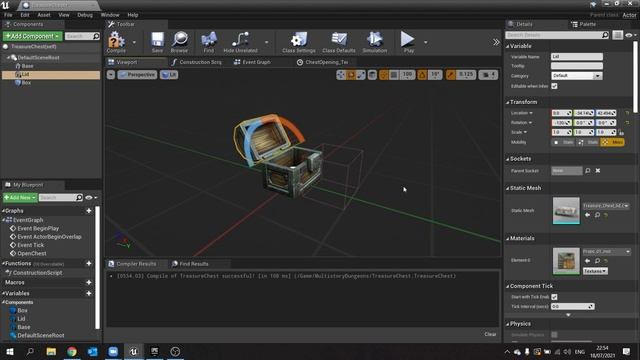Add new macro with plus icon
640x360 pixels.
[89, 282]
